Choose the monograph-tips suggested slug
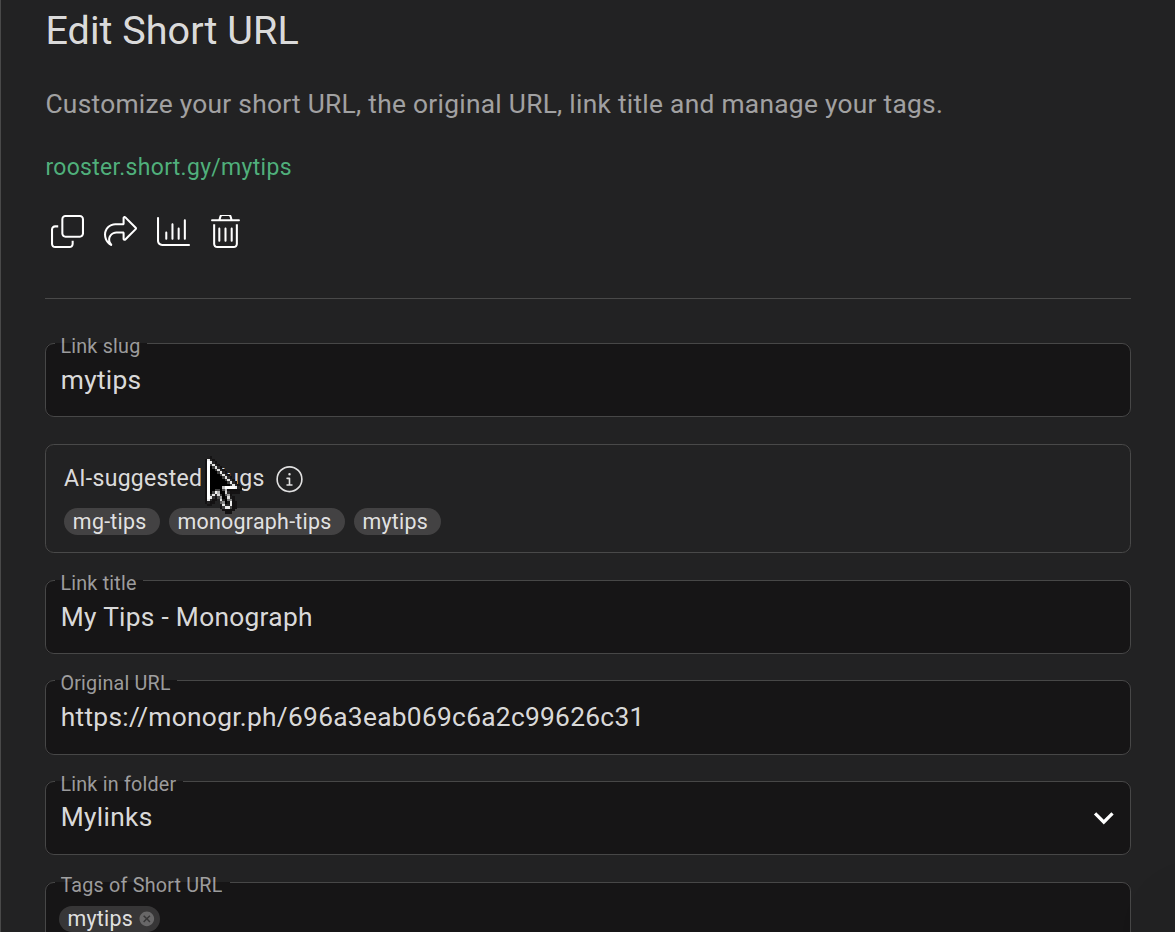Image resolution: width=1175 pixels, height=932 pixels. pyautogui.click(x=255, y=522)
